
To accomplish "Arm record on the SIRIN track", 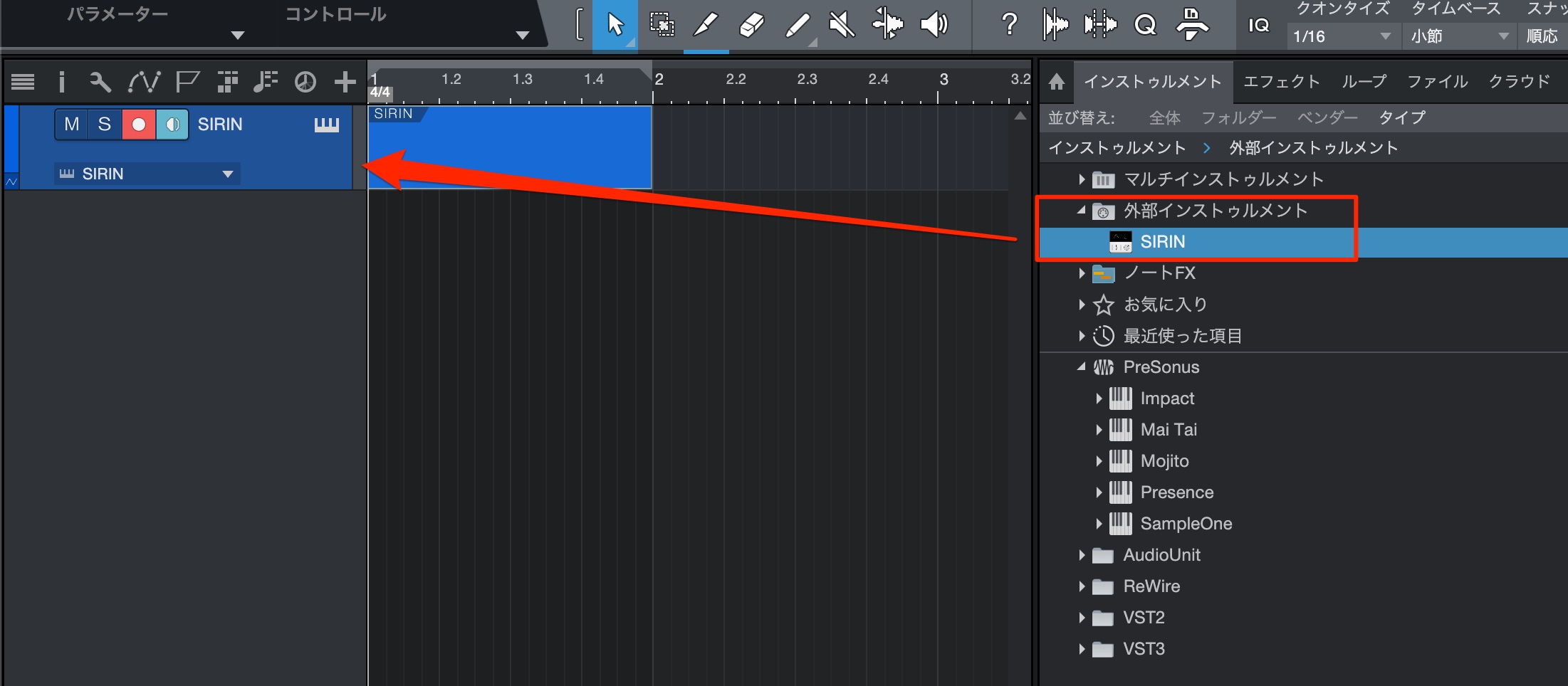I will pos(139,125).
